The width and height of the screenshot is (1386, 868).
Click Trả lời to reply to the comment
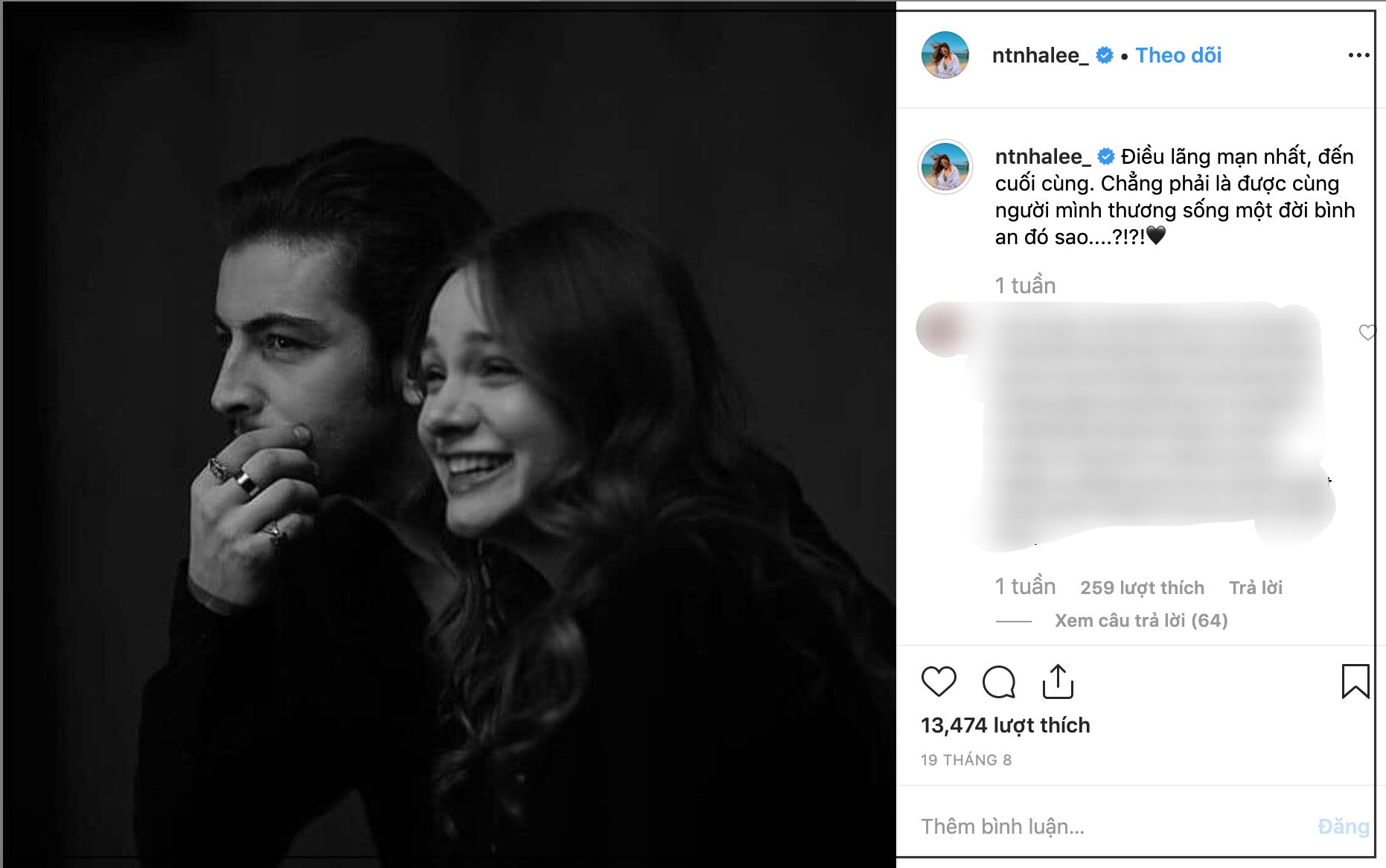pyautogui.click(x=1256, y=587)
